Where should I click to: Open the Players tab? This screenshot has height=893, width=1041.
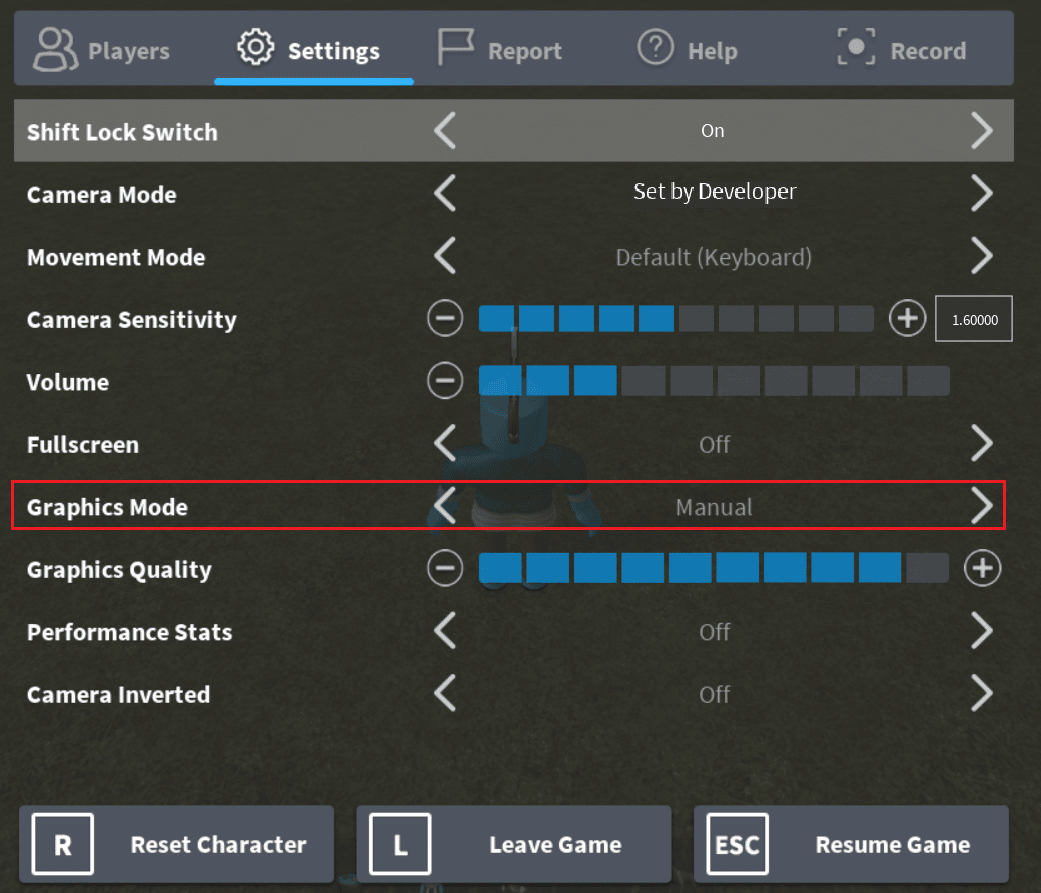tap(102, 50)
